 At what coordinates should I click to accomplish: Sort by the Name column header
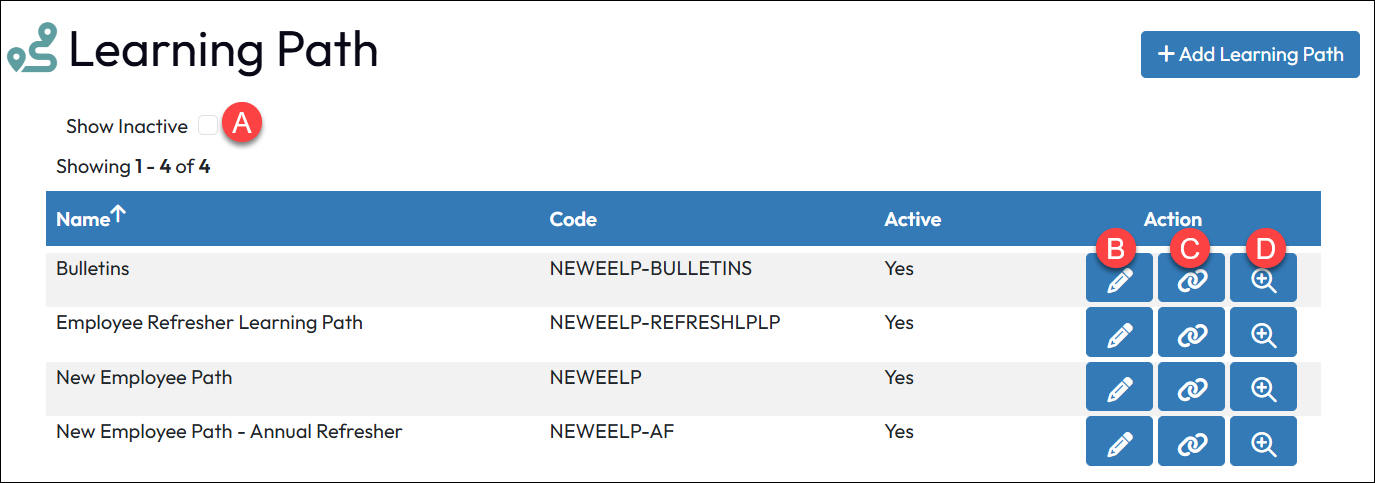click(81, 219)
